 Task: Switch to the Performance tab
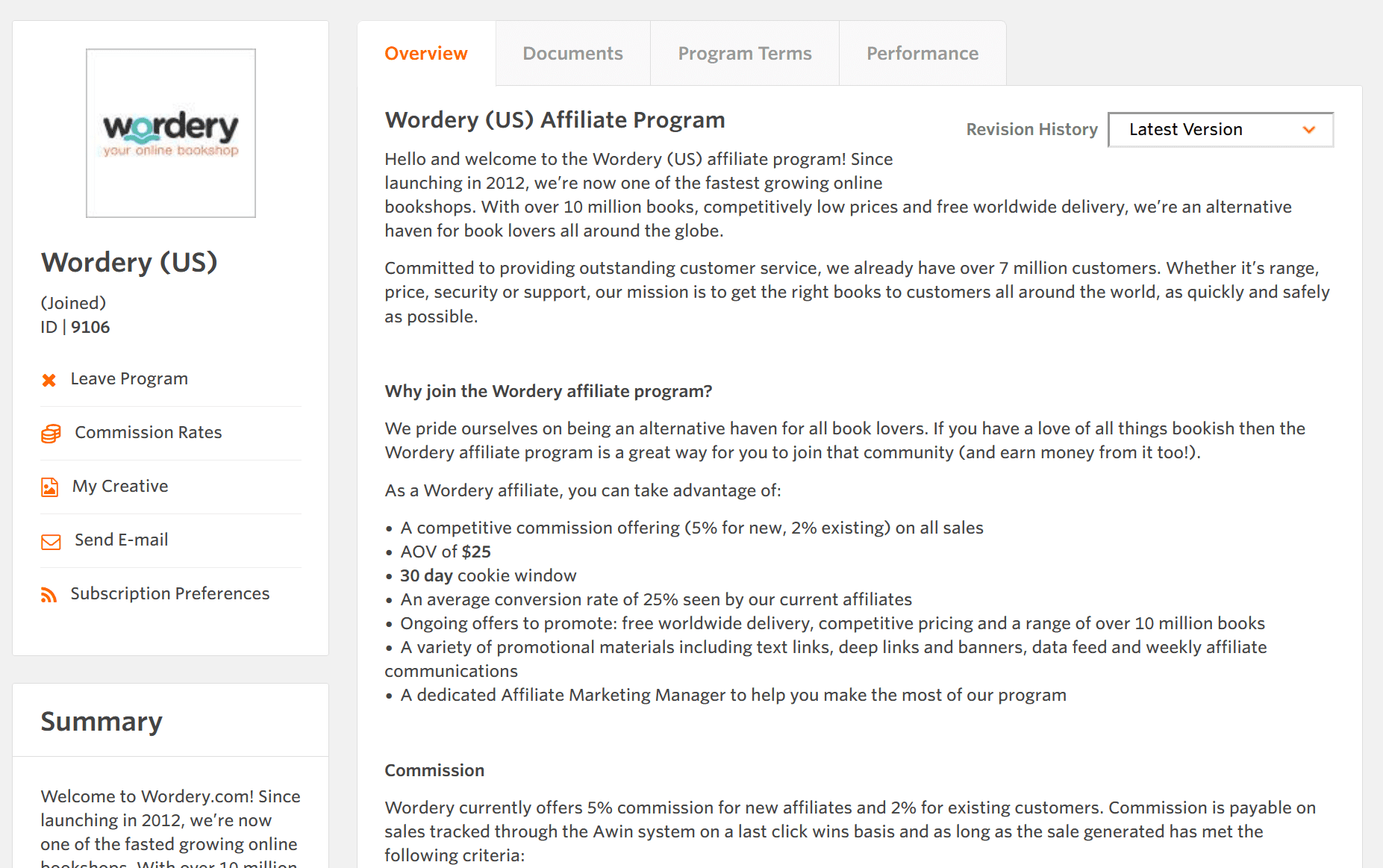(x=922, y=54)
